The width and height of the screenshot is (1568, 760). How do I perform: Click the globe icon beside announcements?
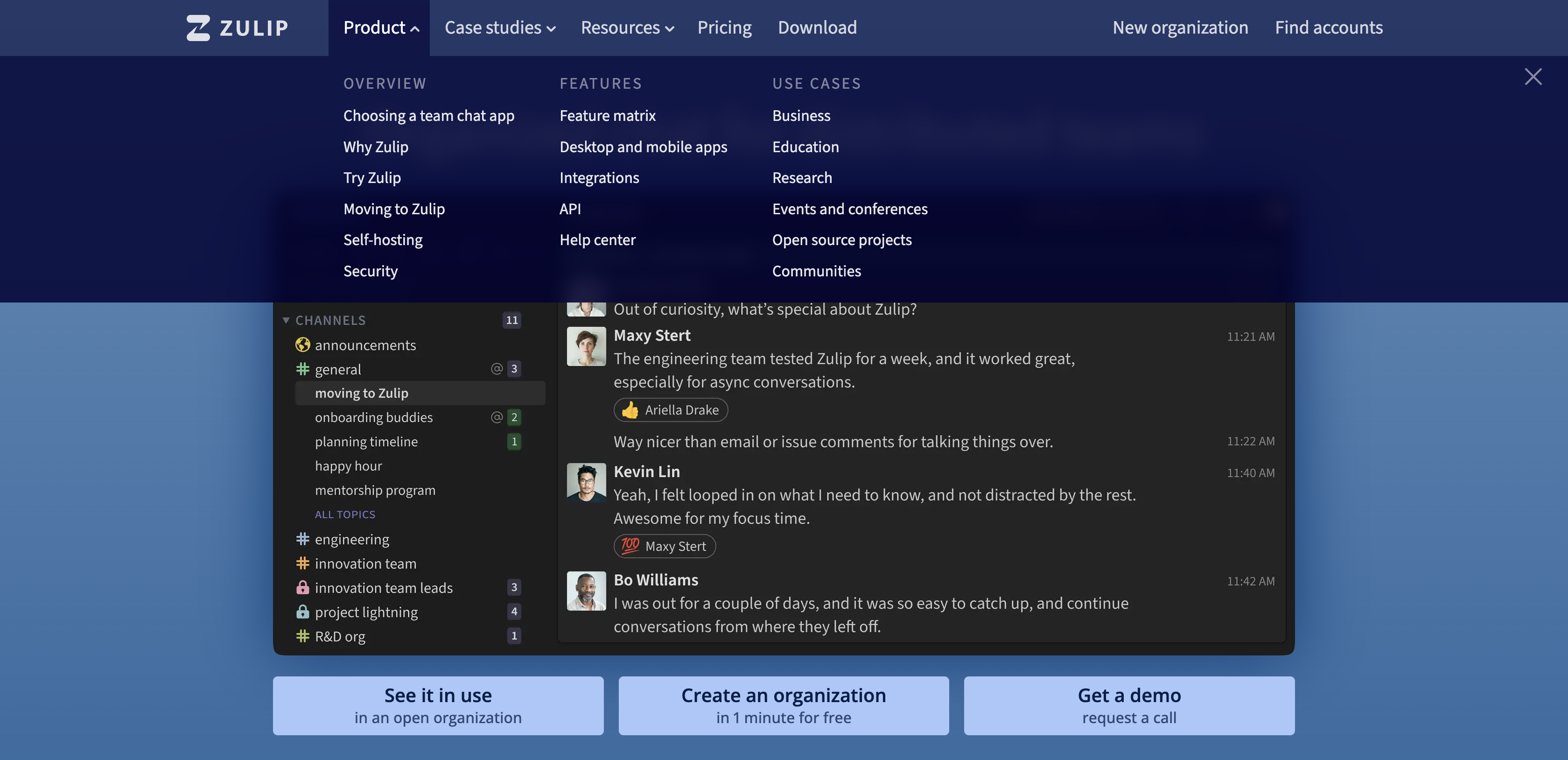(x=302, y=345)
